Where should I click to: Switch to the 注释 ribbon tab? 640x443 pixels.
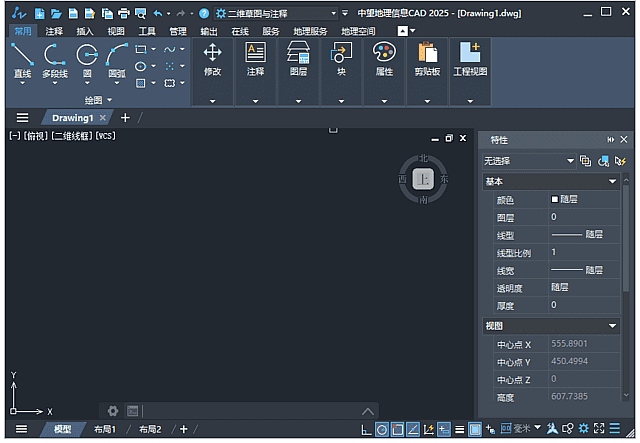point(54,31)
